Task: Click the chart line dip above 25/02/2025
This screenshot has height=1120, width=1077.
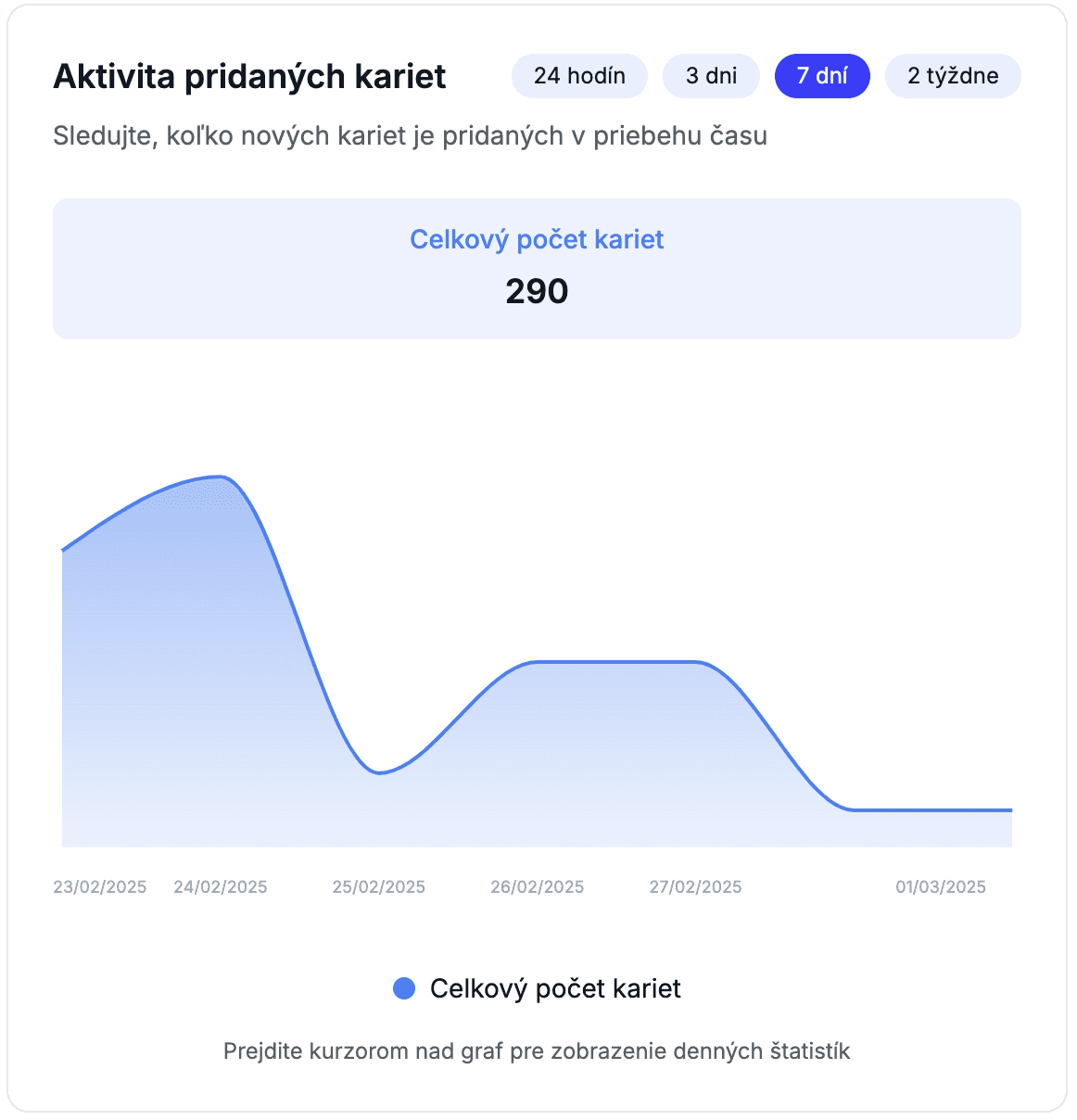Action: tap(379, 772)
